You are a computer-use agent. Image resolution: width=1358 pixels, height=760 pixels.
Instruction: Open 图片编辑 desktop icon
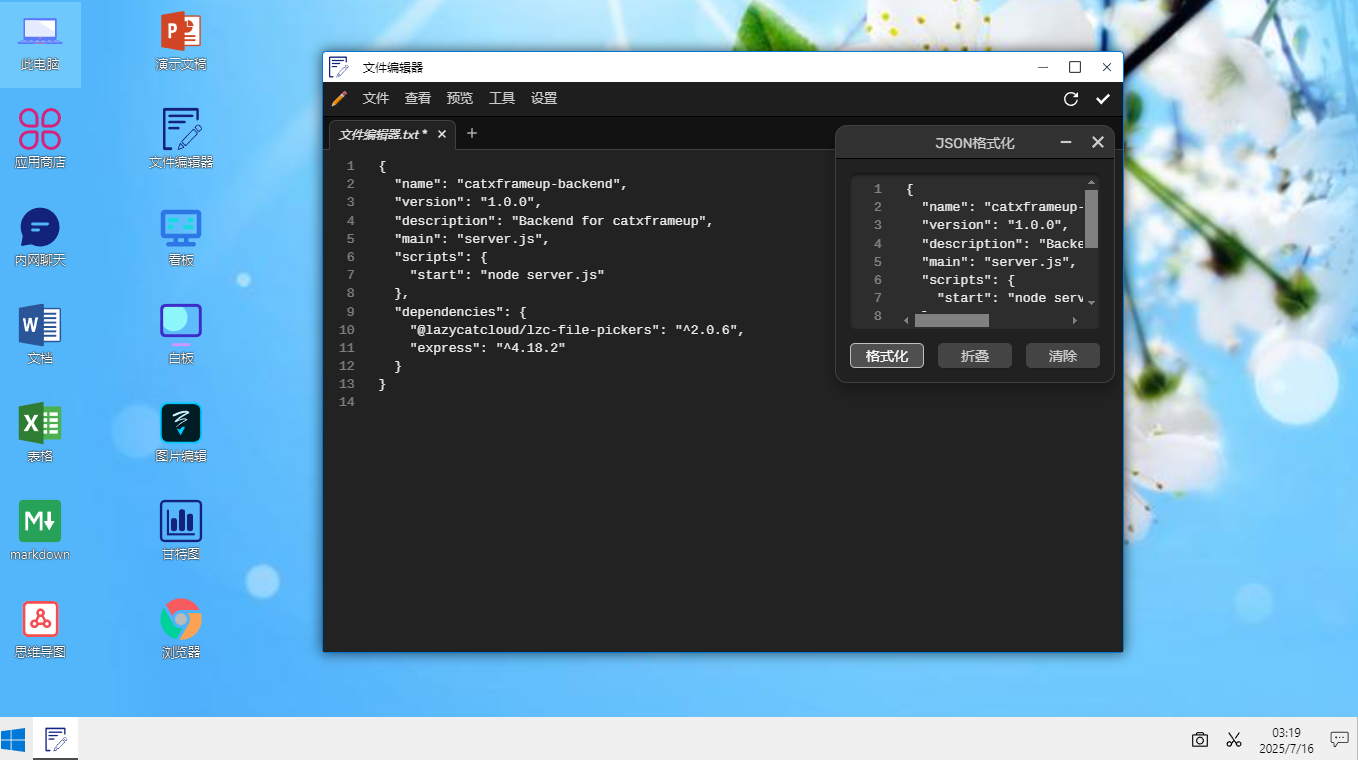click(x=181, y=433)
